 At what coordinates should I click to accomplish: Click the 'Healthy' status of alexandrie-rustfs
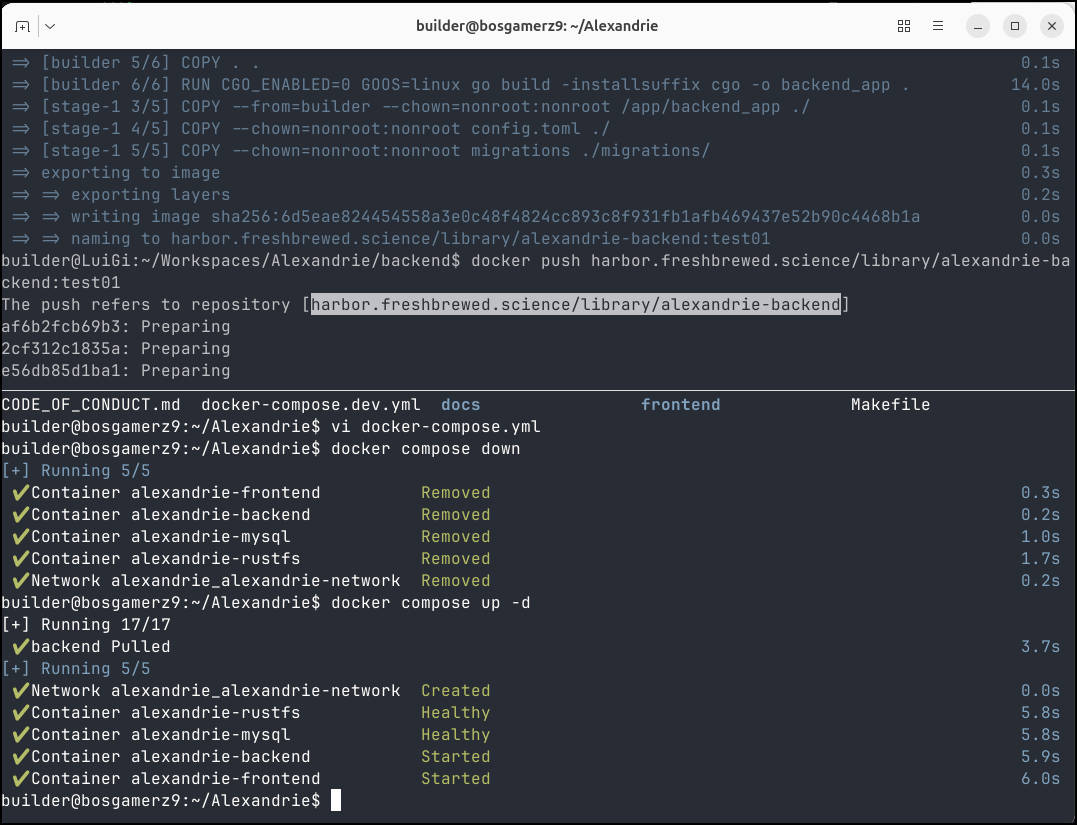[x=455, y=713]
